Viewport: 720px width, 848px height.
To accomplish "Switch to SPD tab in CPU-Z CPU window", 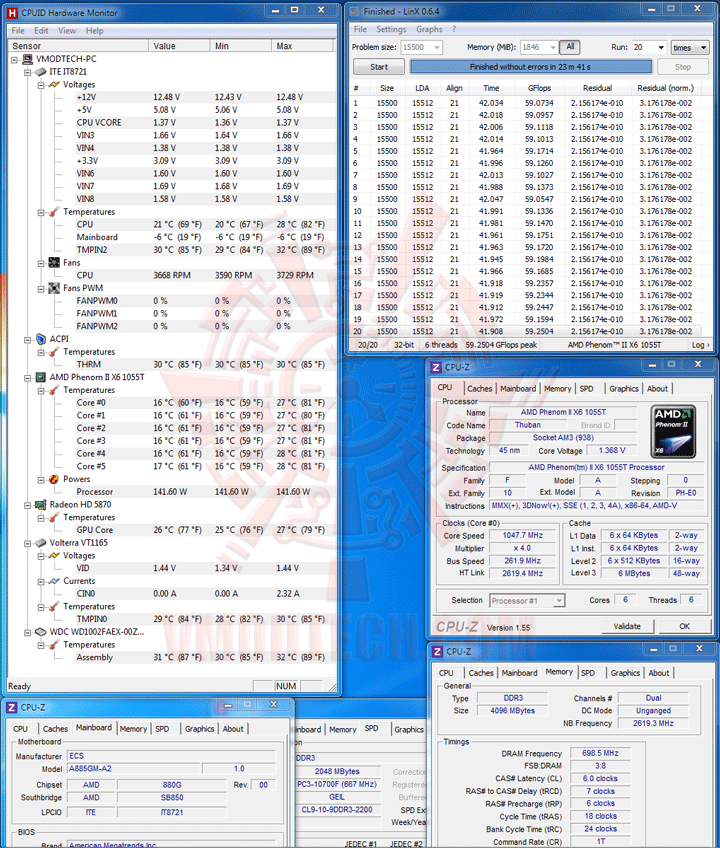I will coord(586,389).
